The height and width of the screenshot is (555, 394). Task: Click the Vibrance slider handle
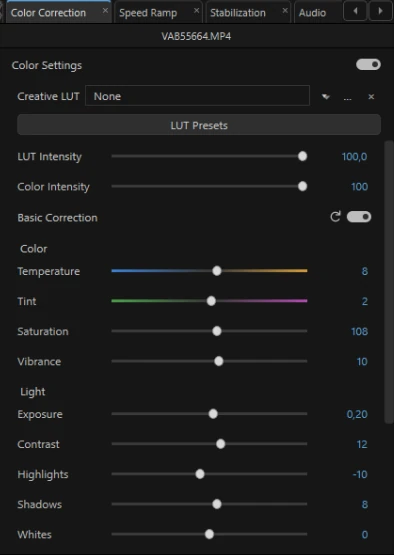coord(219,361)
